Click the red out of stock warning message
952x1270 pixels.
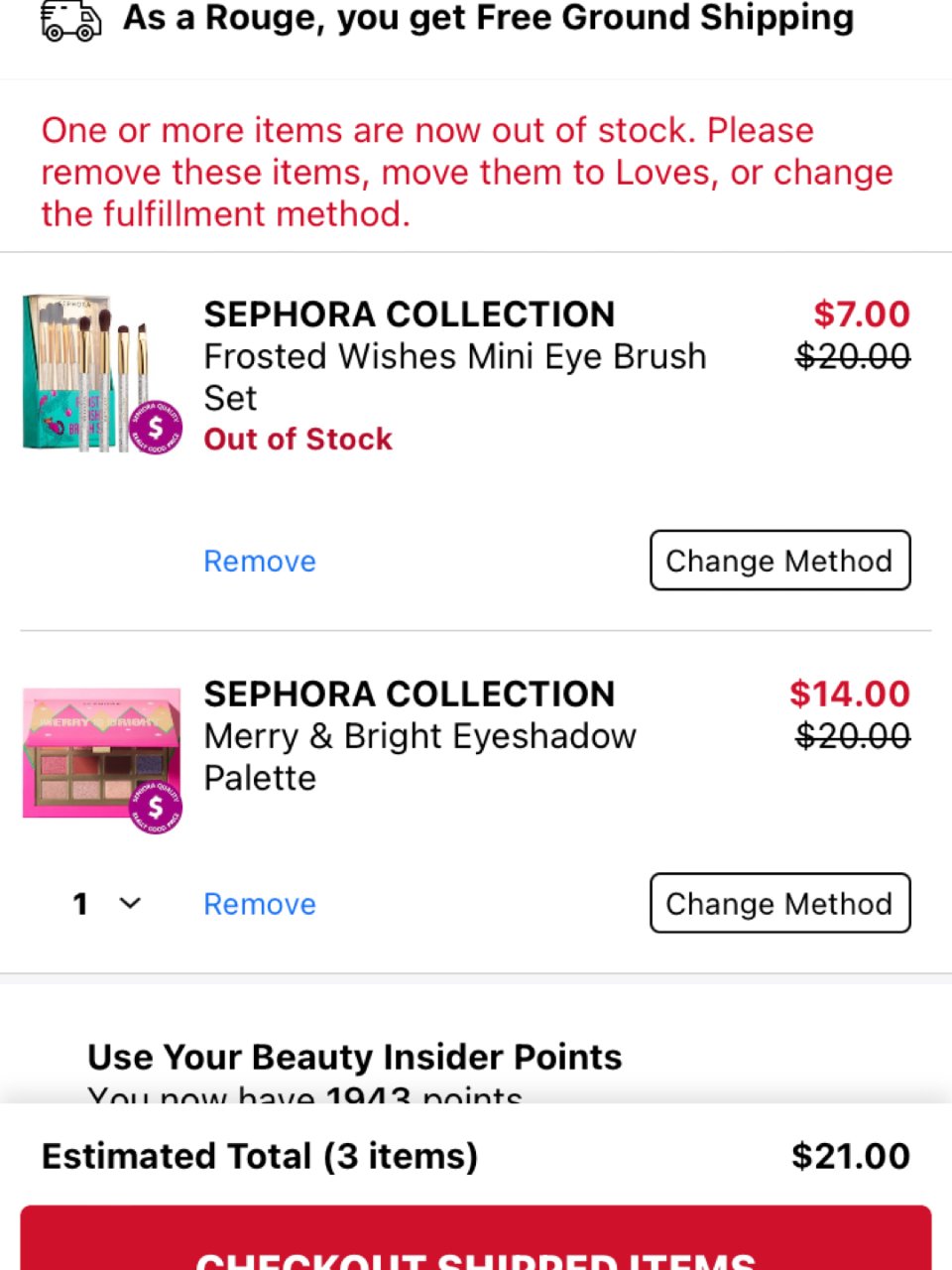coord(466,172)
